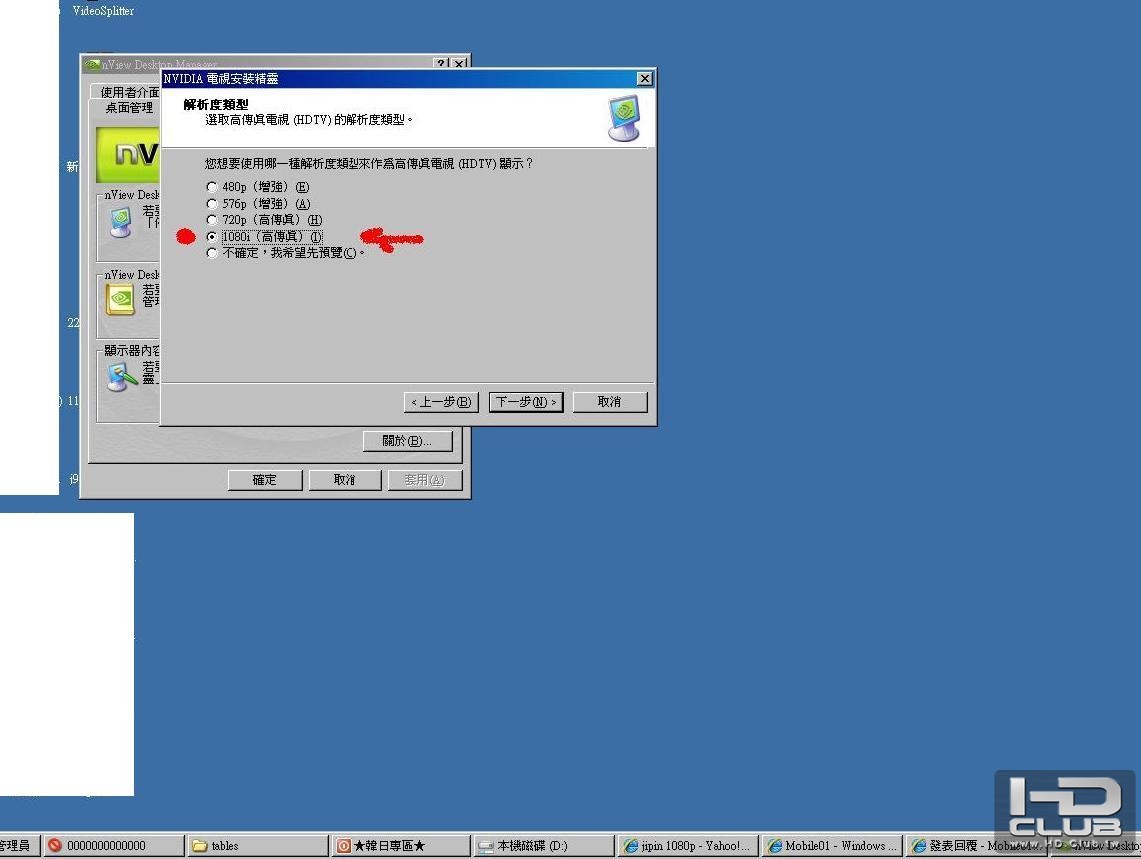
Task: Select the 1080i (高傳真) radio option
Action: coord(212,237)
